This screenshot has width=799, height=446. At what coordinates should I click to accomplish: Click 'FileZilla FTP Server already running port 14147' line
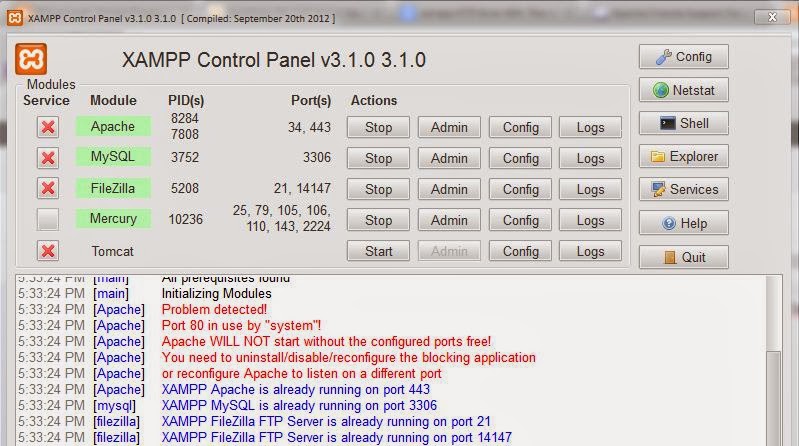(x=336, y=437)
